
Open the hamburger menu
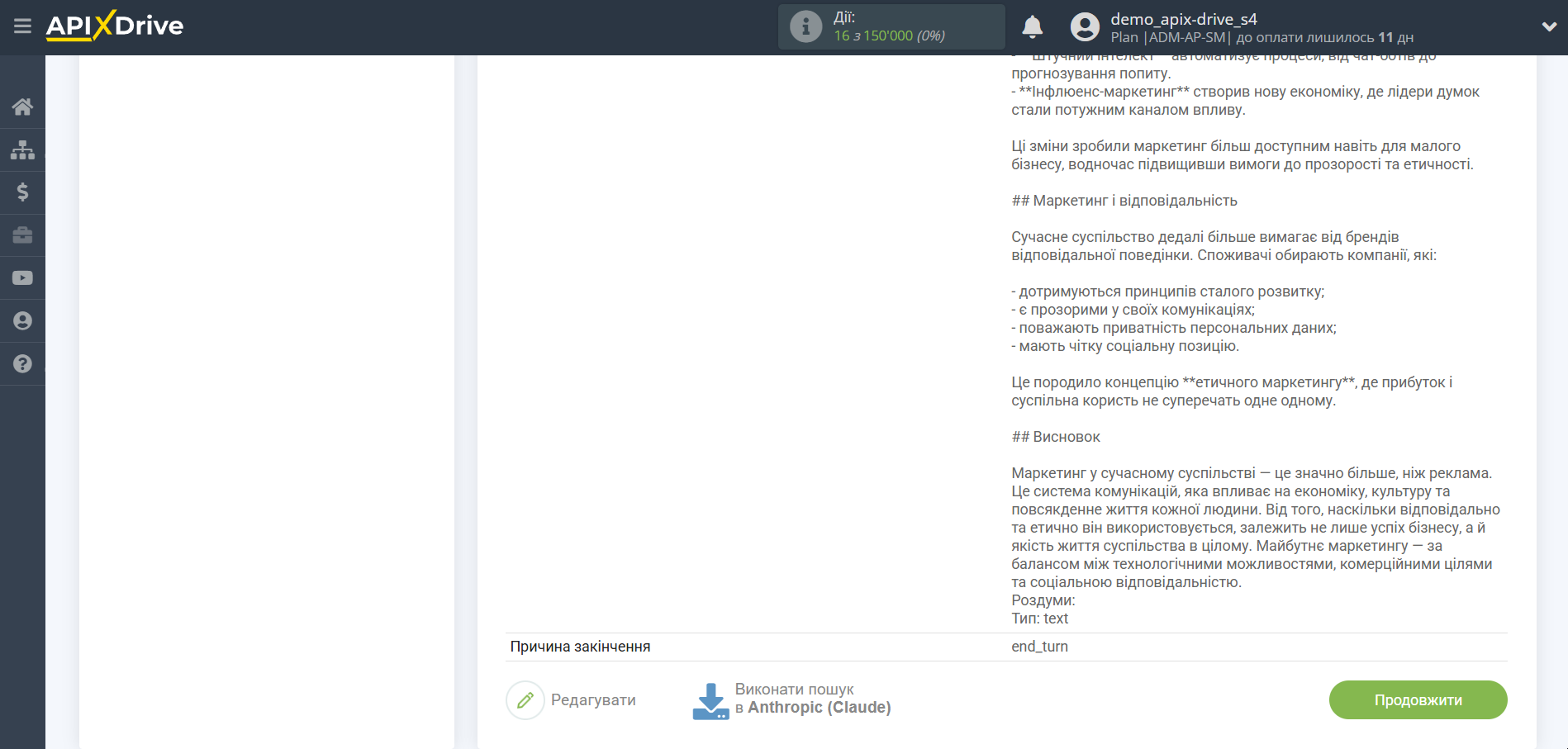tap(22, 26)
